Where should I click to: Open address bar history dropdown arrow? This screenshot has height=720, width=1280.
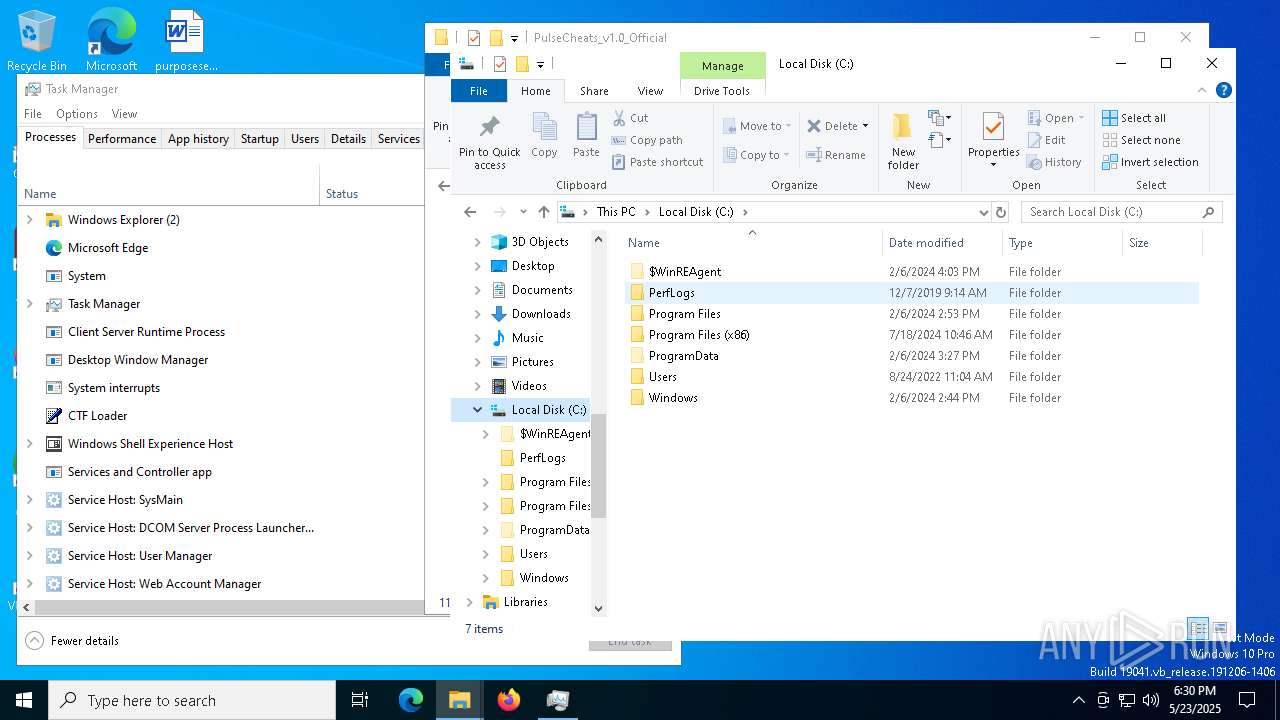click(984, 212)
